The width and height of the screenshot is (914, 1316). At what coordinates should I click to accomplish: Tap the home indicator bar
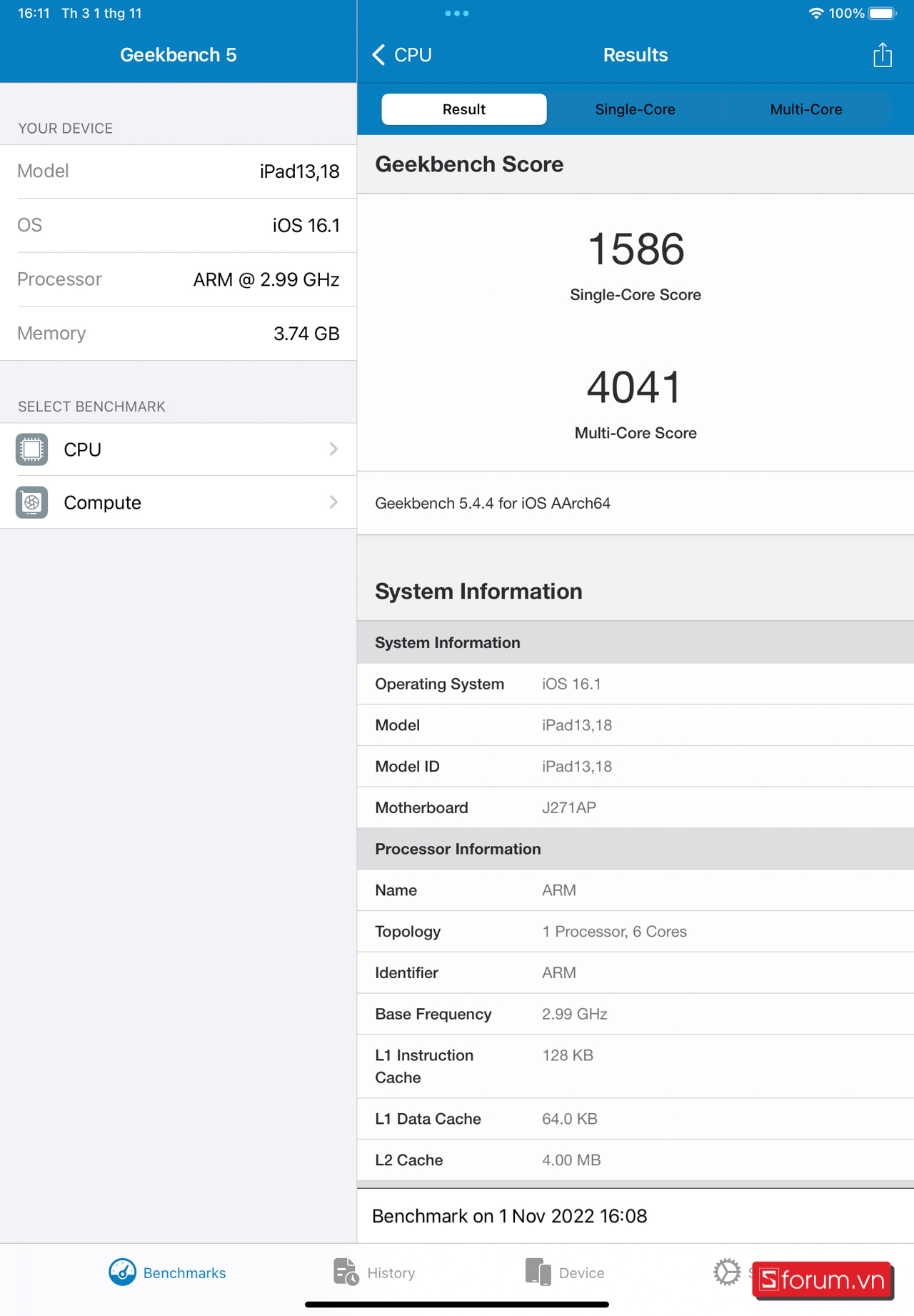[457, 1305]
